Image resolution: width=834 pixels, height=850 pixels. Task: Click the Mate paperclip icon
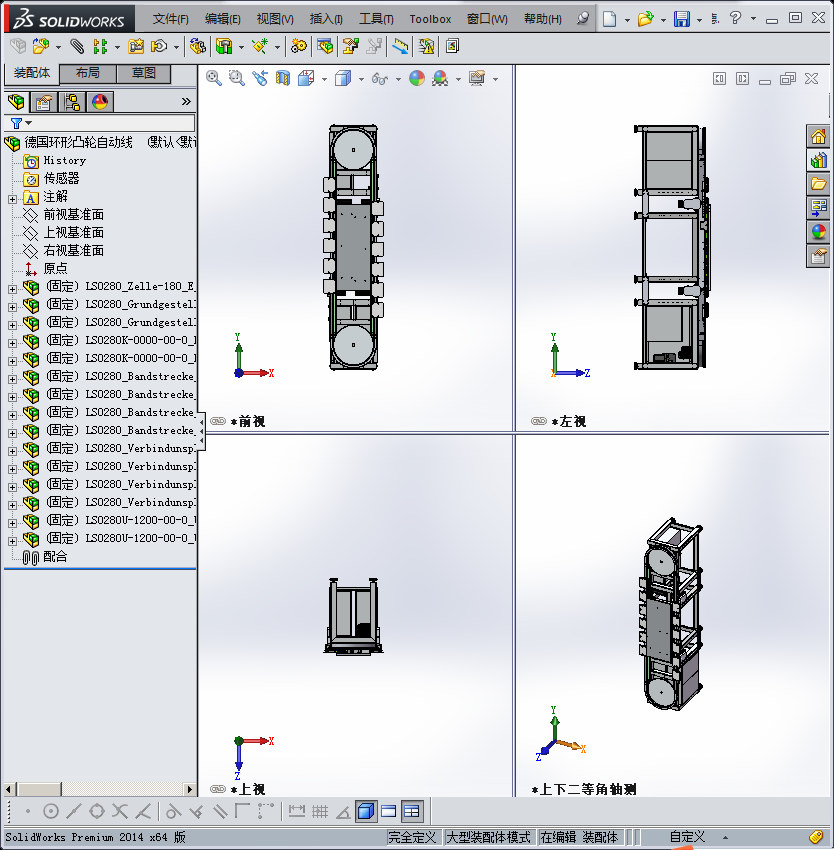point(77,46)
